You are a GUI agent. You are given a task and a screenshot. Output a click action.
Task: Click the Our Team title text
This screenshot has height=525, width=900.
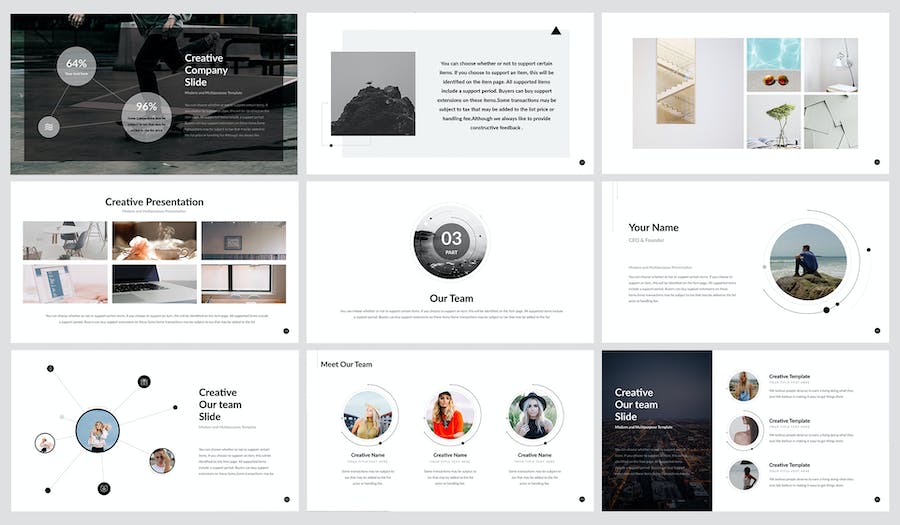tap(452, 298)
